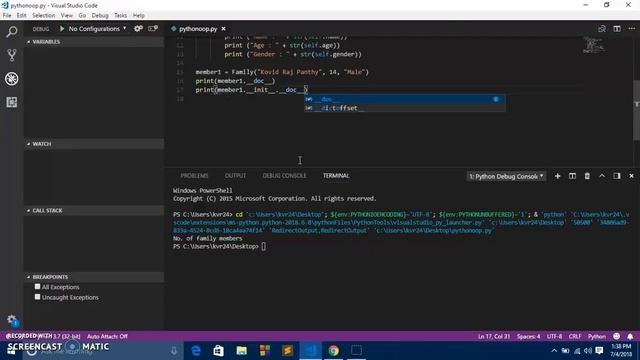Image resolution: width=640 pixels, height=360 pixels.
Task: Toggle the All Exceptions breakpoint checkbox
Action: click(x=38, y=287)
